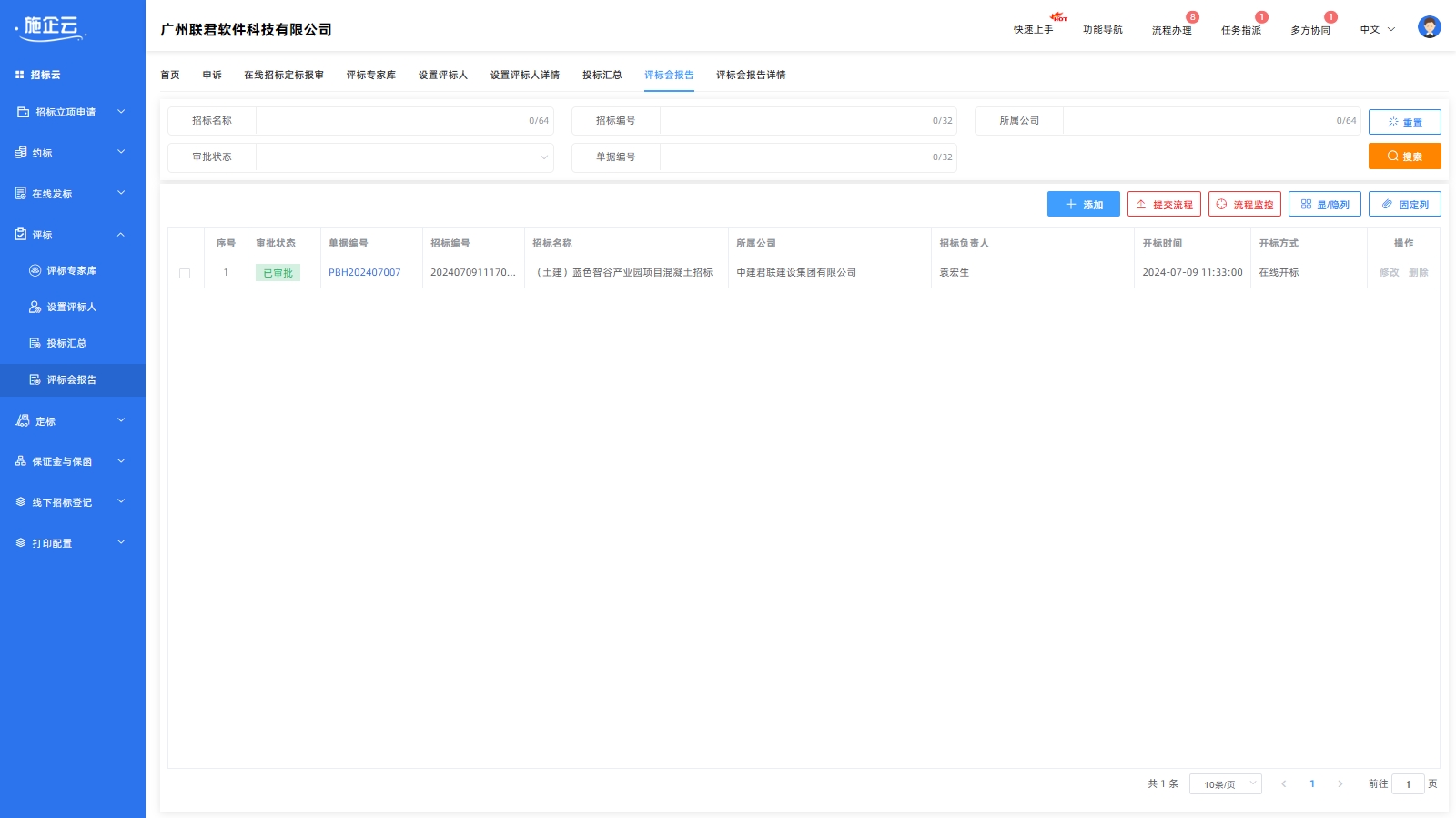The width and height of the screenshot is (1456, 818).
Task: Switch to the 申诉 tab
Action: coord(212,75)
